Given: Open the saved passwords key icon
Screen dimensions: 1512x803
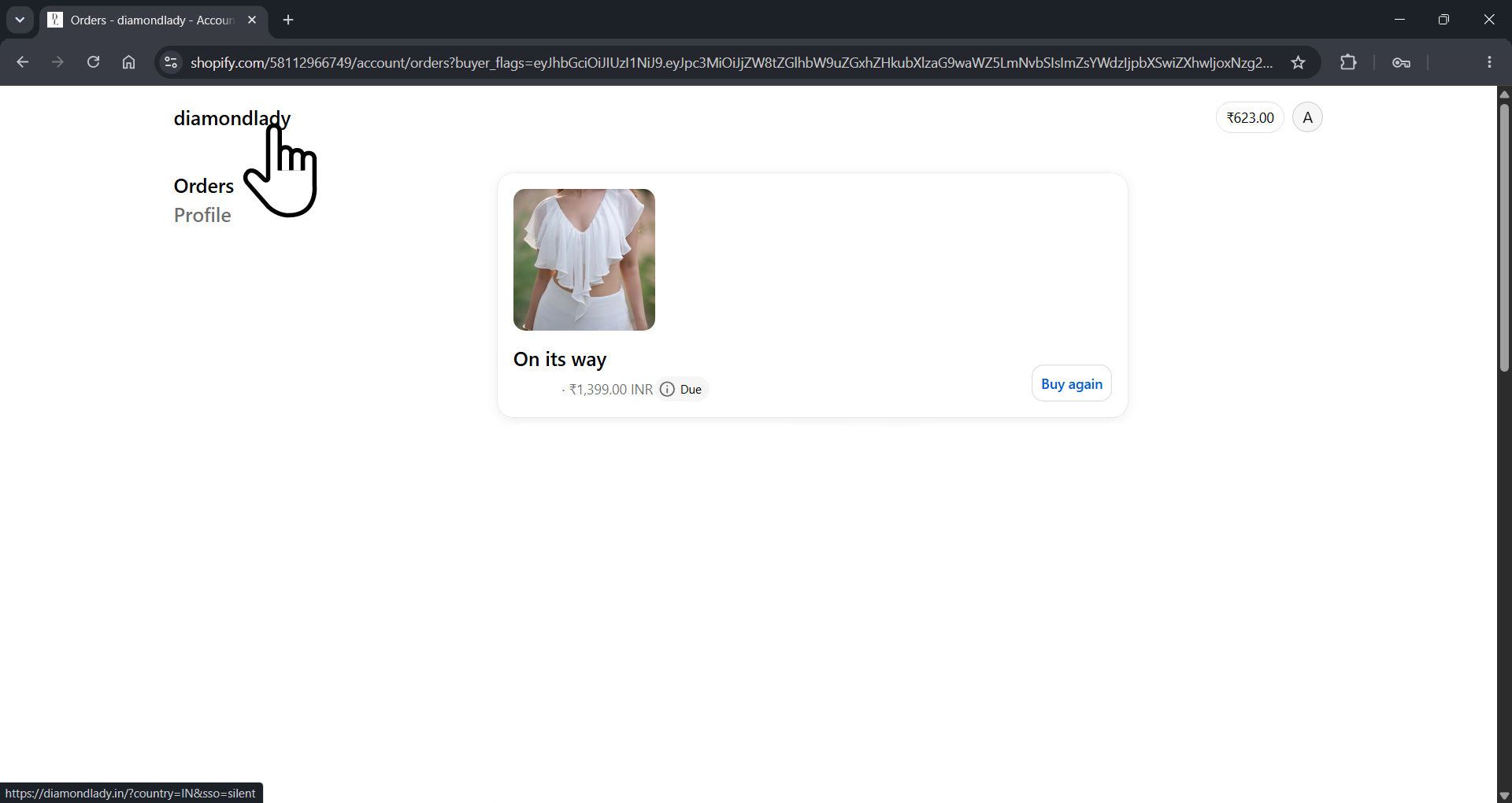Looking at the screenshot, I should pyautogui.click(x=1401, y=62).
